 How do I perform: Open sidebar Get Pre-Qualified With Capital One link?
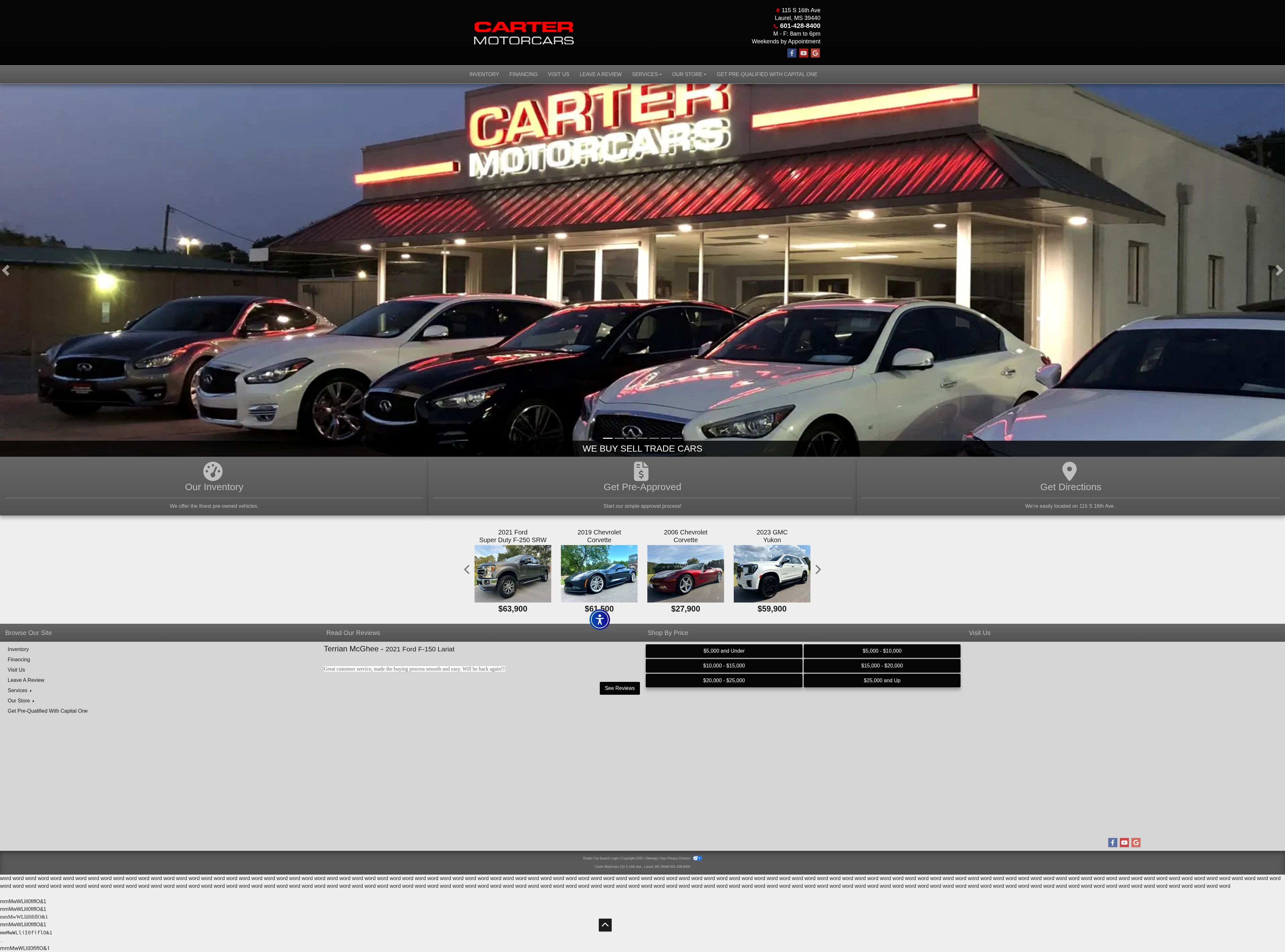47,711
